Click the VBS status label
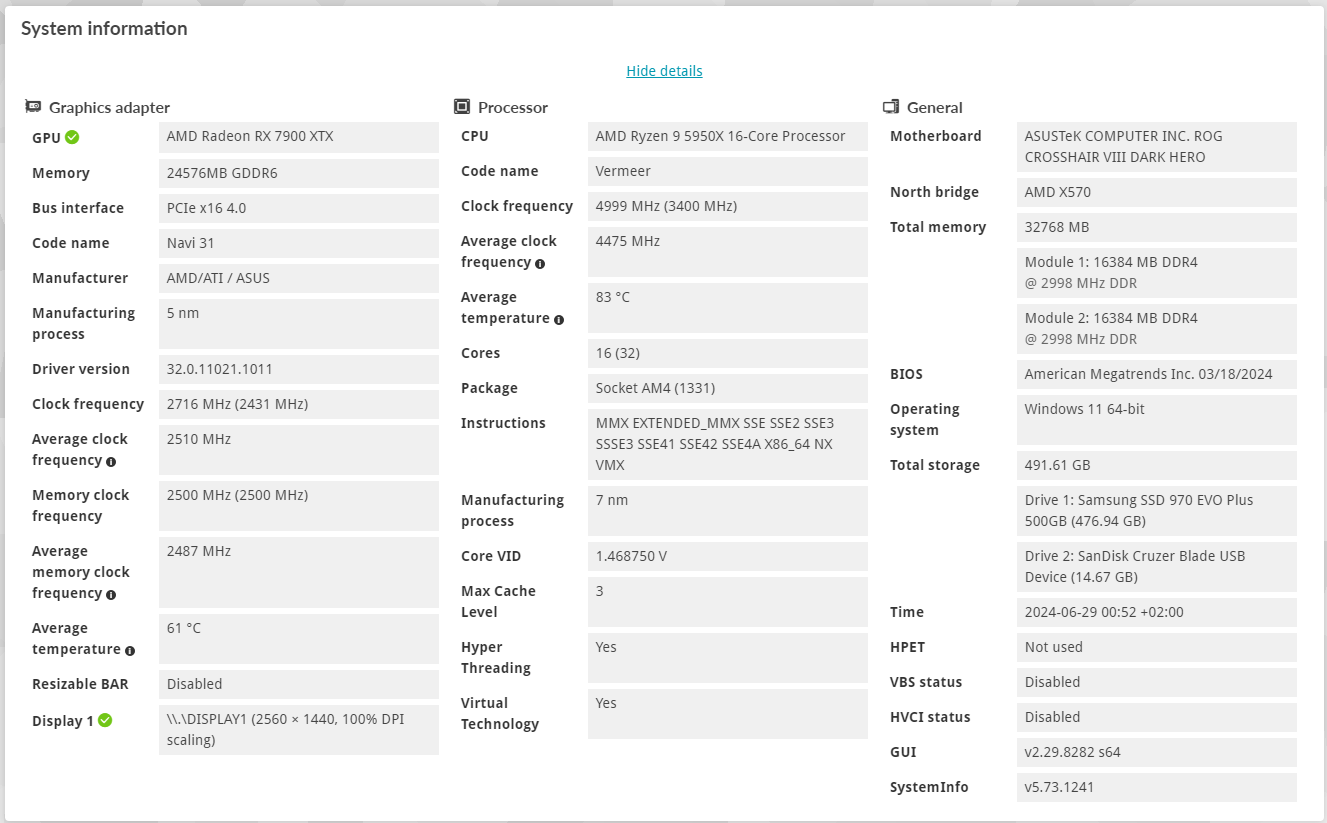The height and width of the screenshot is (823, 1327). 926,682
